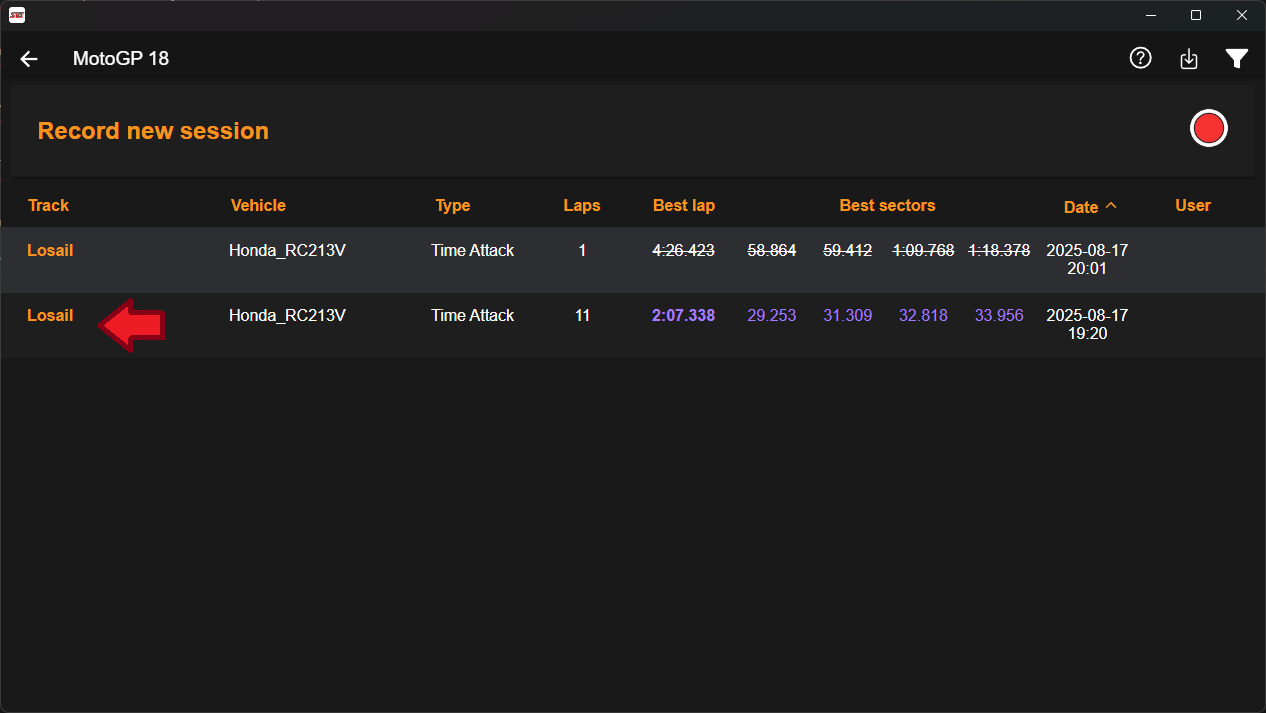Viewport: 1266px width, 713px height.
Task: Click Time Attack in the 20:01 session row
Action: [472, 250]
